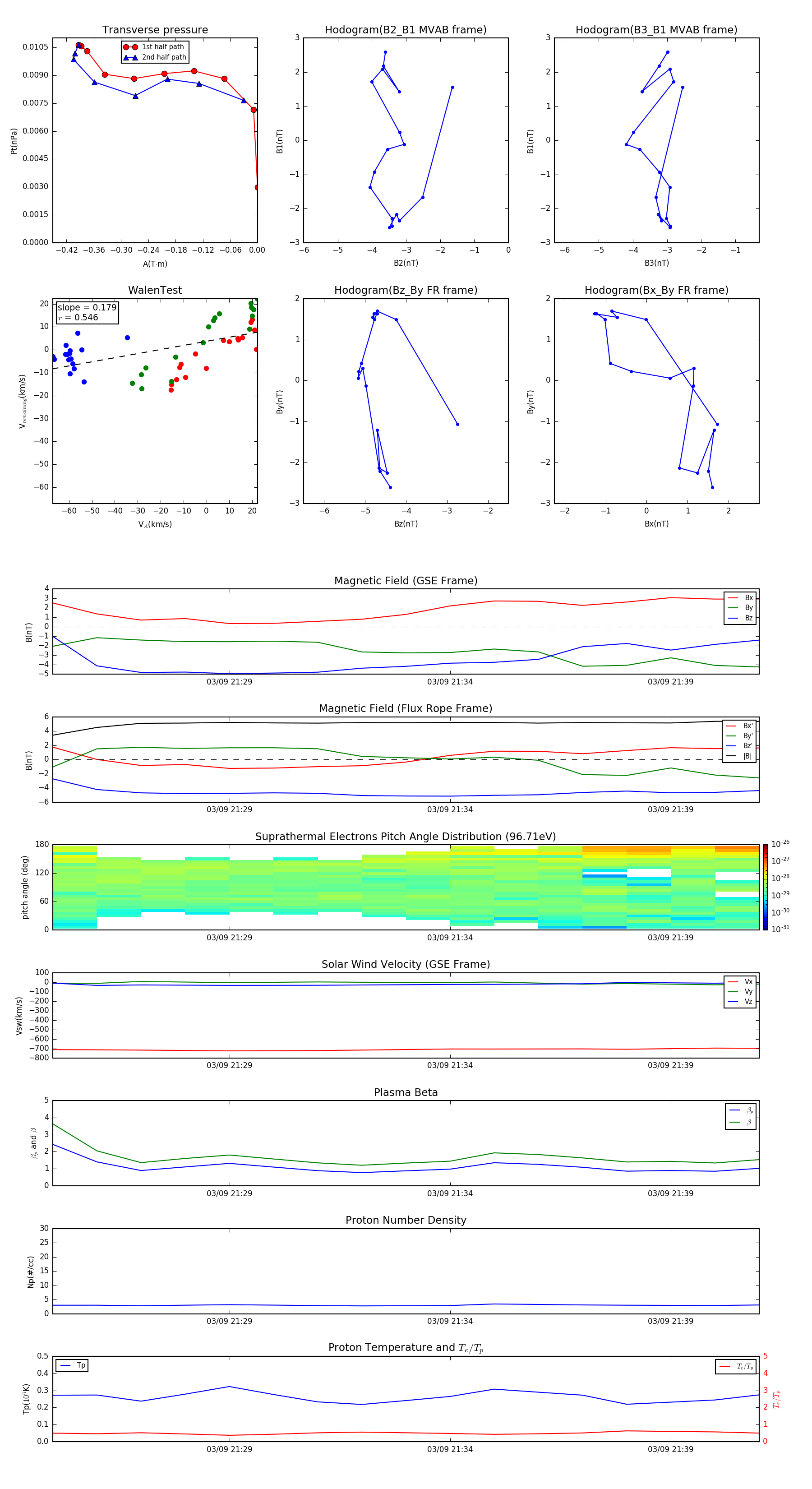Image resolution: width=812 pixels, height=1489 pixels.
Task: Click the Suprathermal Electrons Pitch Angle Distribution title
Action: coord(406,837)
